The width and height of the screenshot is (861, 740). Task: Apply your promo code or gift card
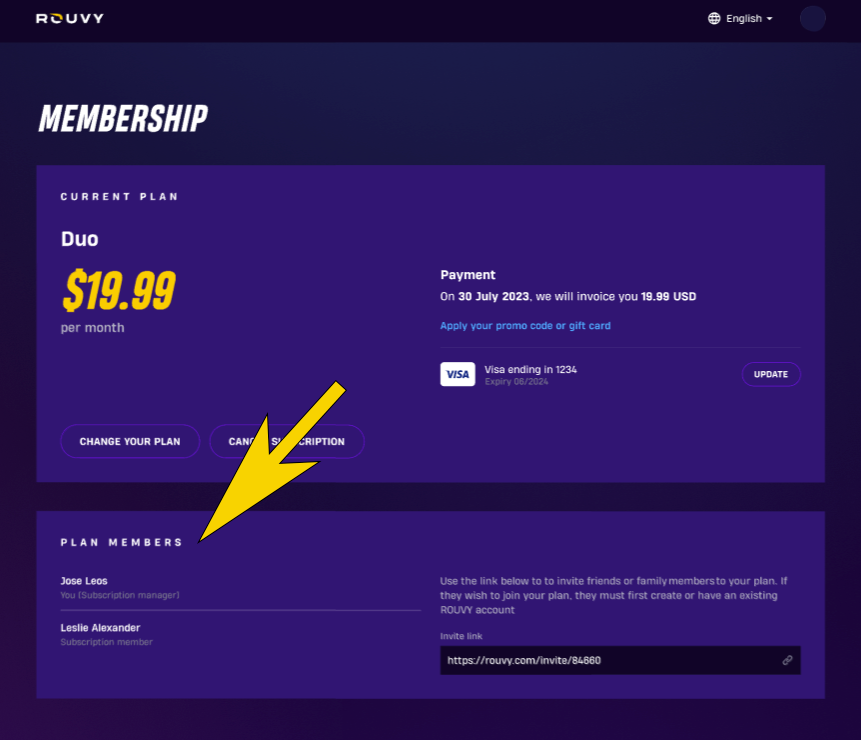click(525, 326)
